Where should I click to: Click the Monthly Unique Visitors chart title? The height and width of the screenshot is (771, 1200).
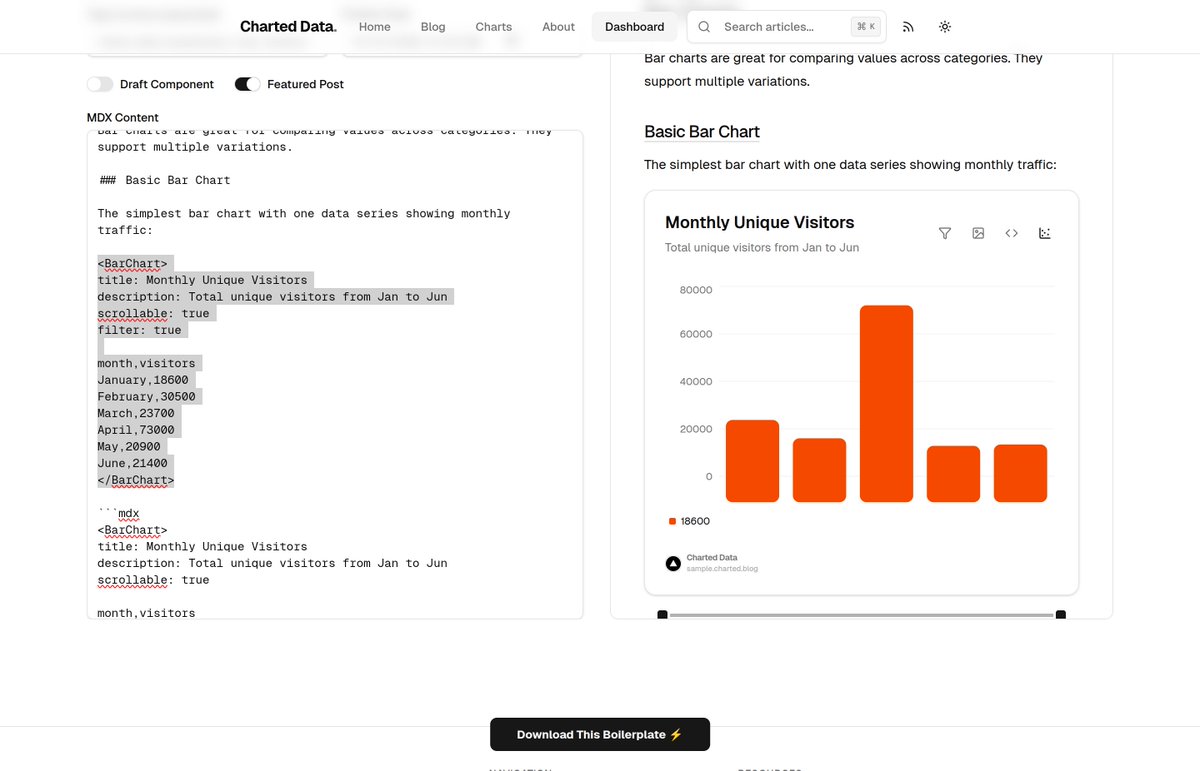coord(760,222)
